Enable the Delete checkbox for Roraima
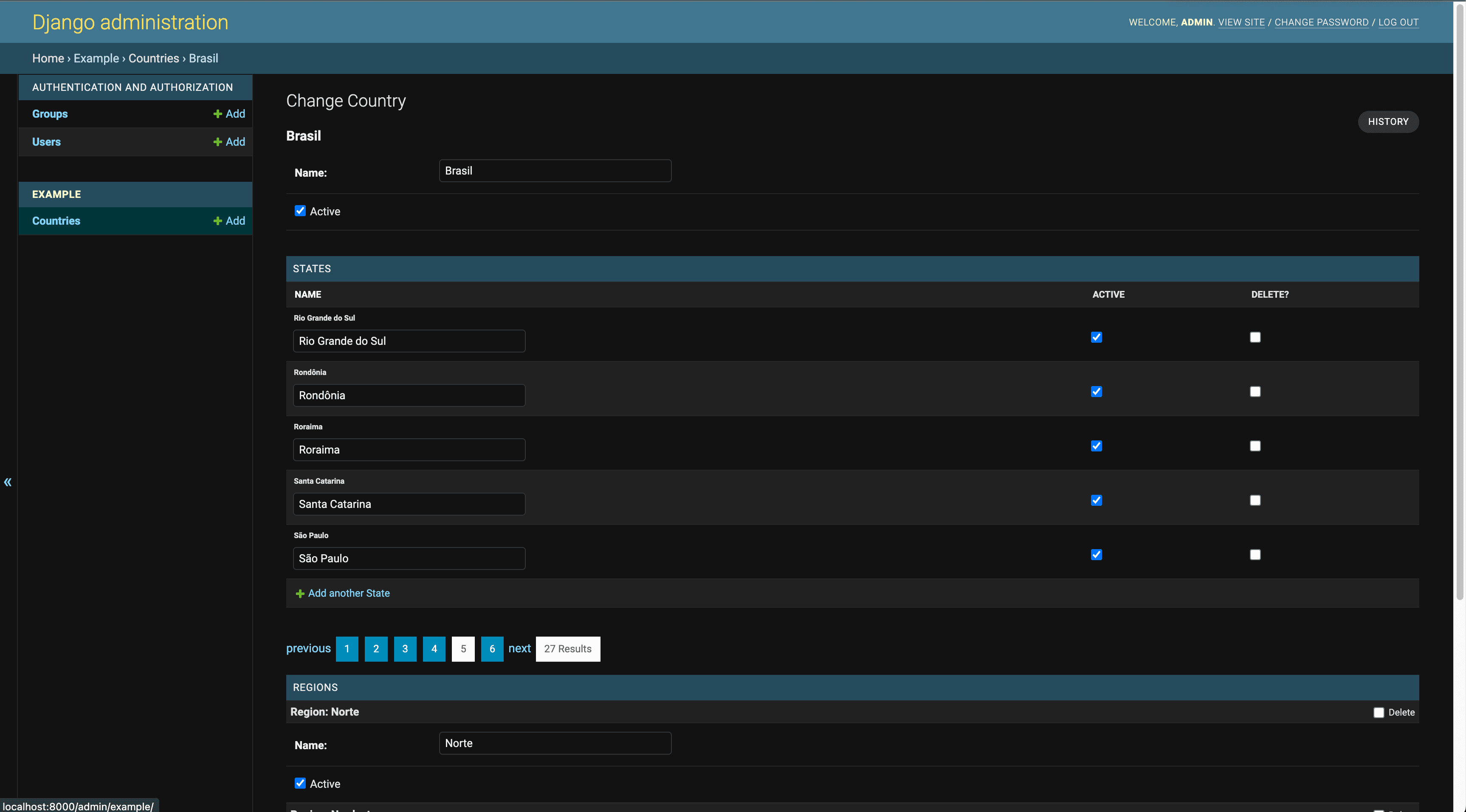The height and width of the screenshot is (812, 1466). pos(1255,445)
